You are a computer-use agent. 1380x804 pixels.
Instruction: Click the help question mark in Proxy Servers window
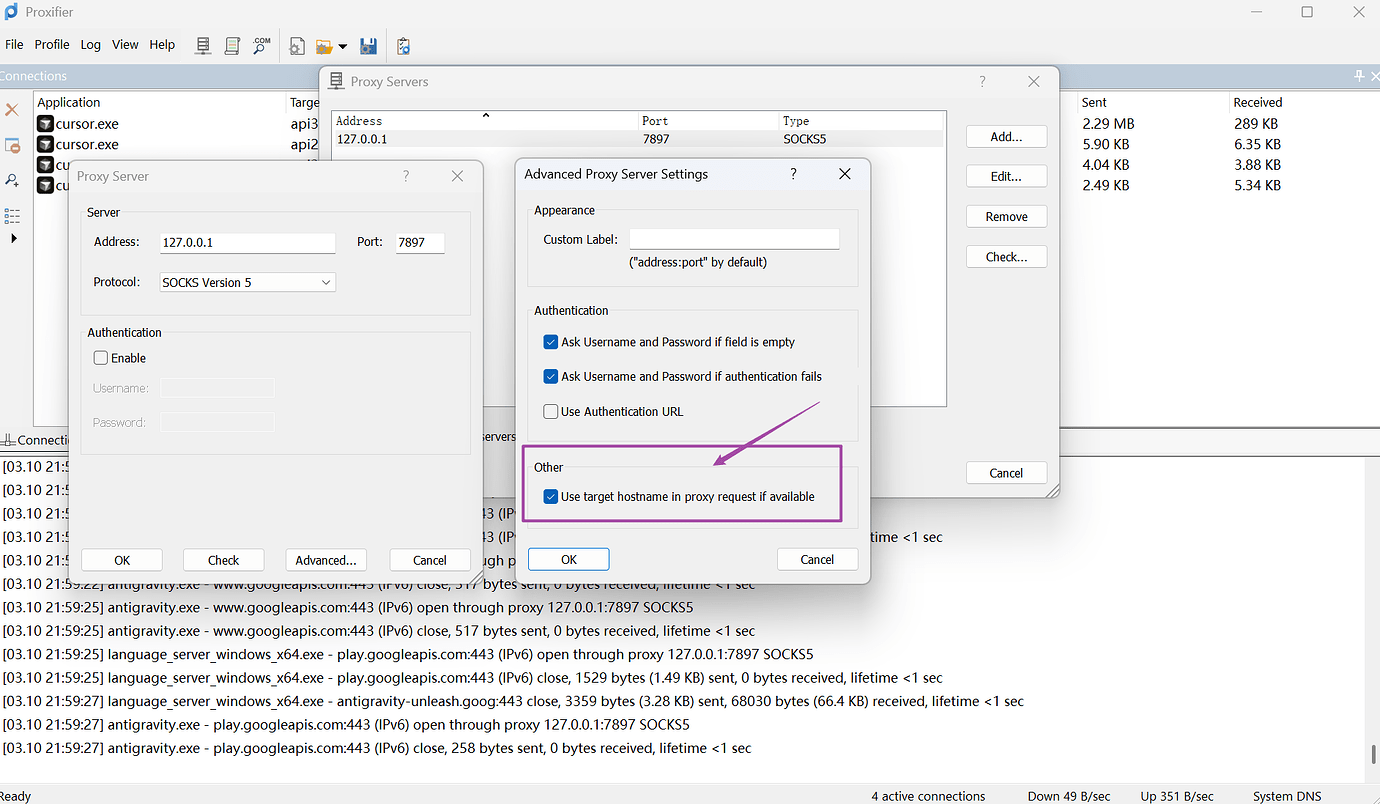point(982,82)
